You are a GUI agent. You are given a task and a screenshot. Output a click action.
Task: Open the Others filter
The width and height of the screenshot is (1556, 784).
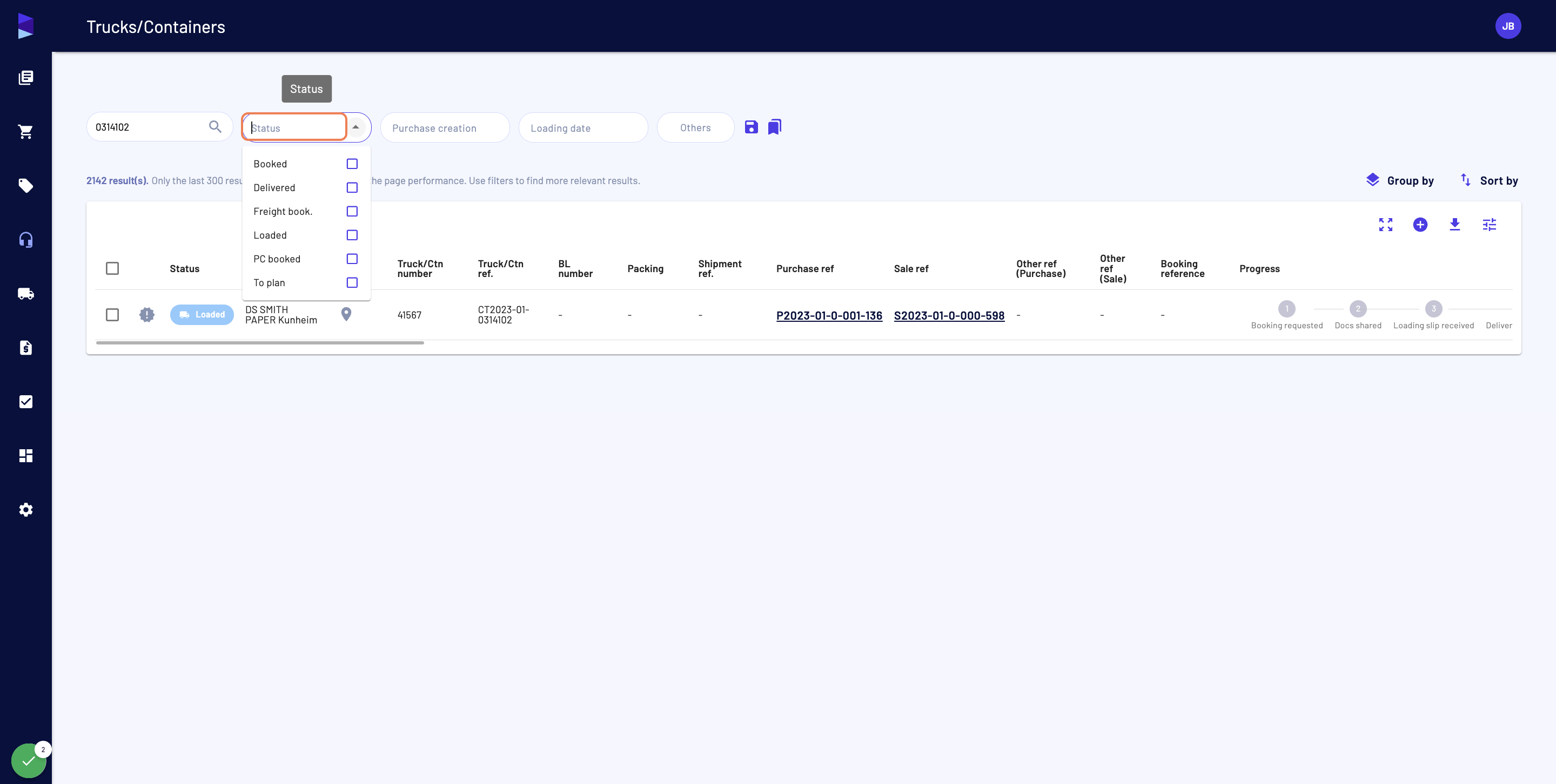tap(695, 127)
